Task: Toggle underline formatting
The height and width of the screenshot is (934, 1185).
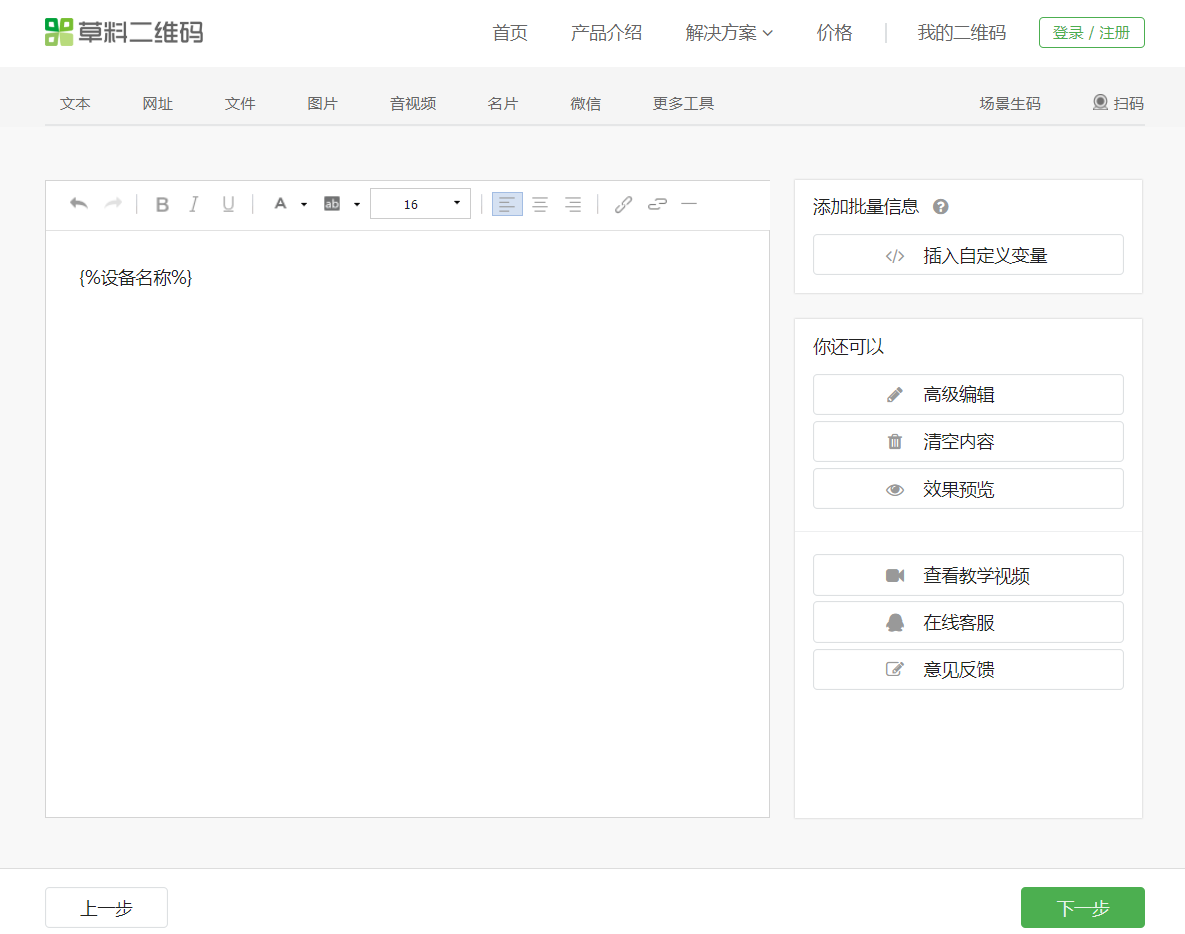Action: [228, 204]
